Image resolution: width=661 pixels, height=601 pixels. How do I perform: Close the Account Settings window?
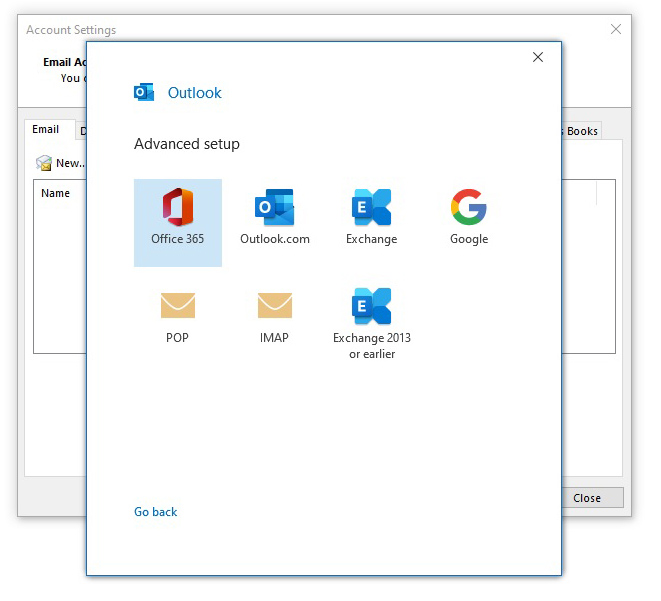click(x=615, y=29)
